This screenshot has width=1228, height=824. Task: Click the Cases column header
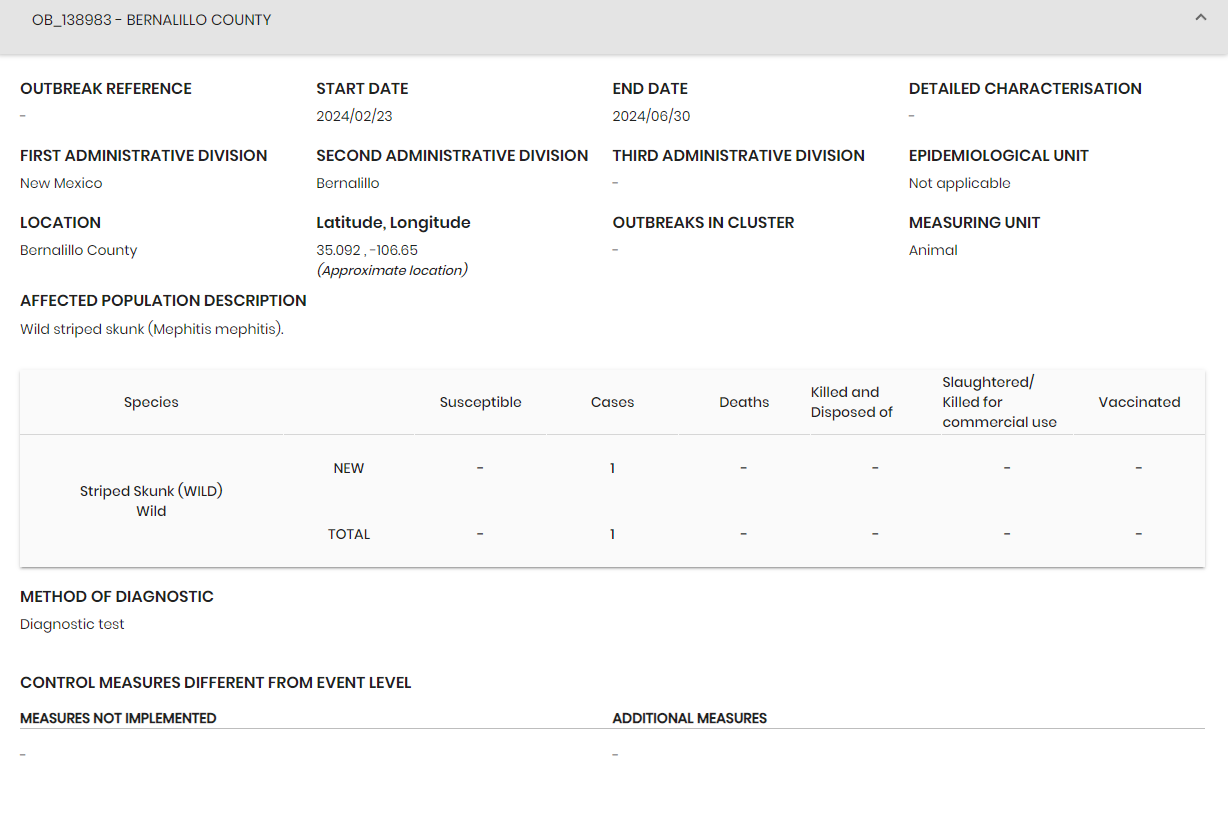[613, 402]
